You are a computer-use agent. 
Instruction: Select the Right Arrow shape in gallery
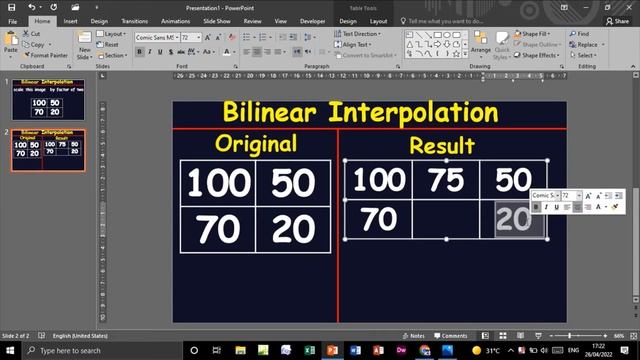[x=438, y=44]
